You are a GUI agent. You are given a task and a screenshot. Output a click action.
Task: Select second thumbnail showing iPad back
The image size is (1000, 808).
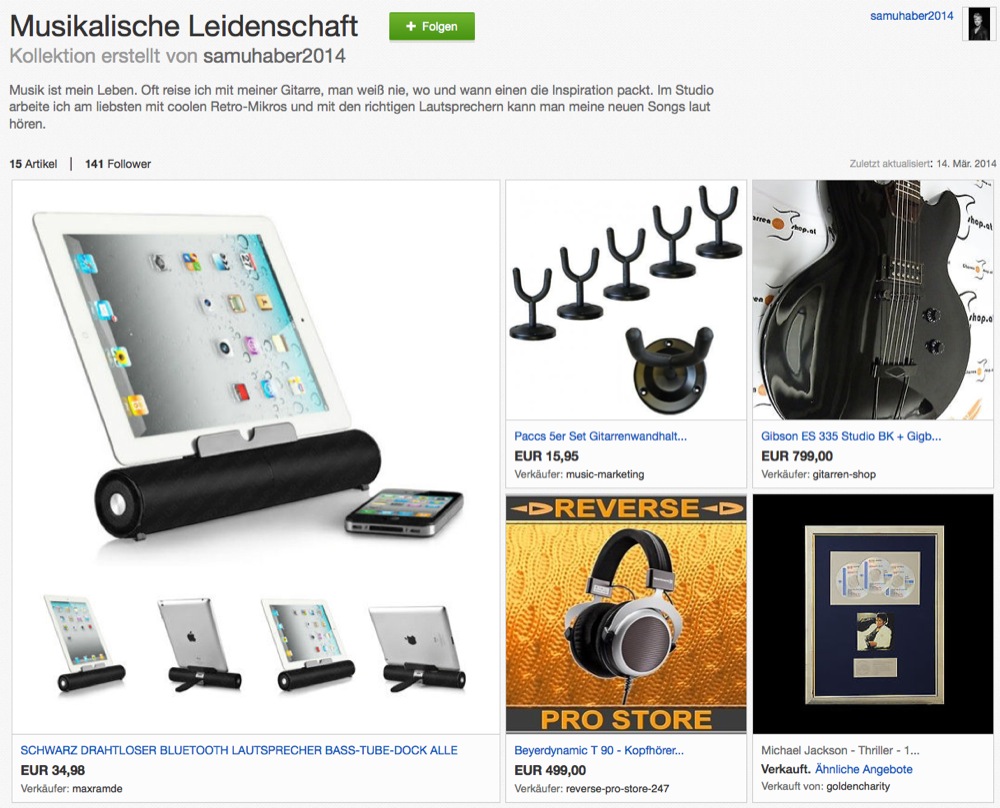200,645
